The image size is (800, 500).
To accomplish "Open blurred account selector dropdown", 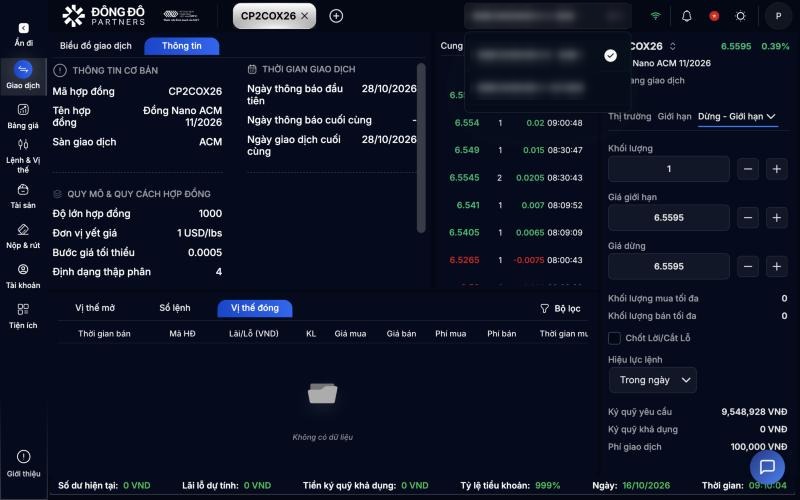I will (x=547, y=16).
